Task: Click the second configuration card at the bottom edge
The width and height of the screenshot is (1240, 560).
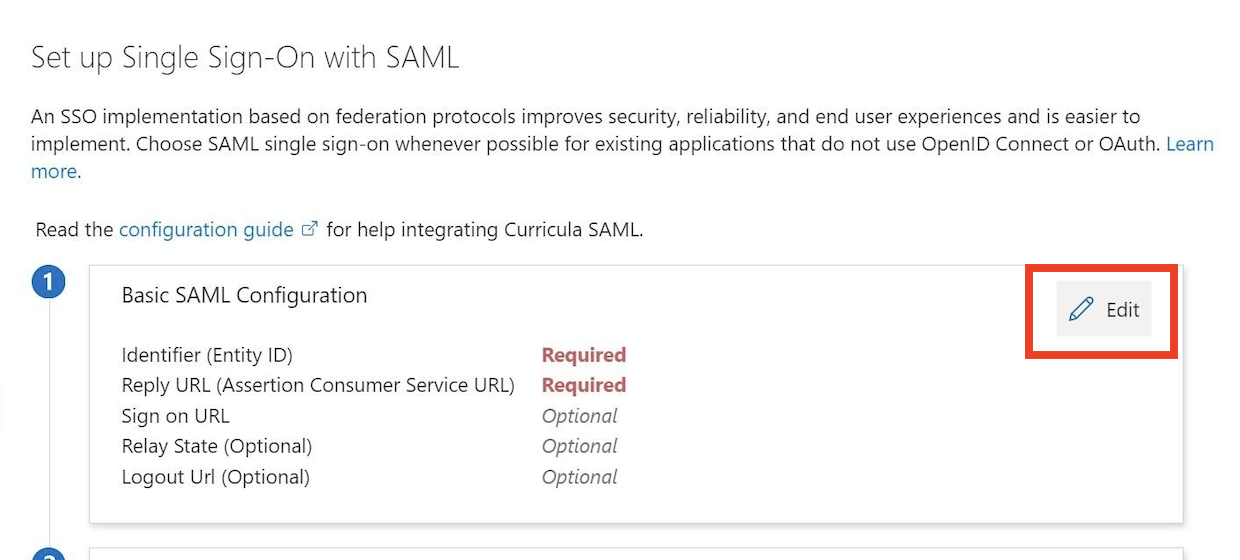Action: (636, 554)
